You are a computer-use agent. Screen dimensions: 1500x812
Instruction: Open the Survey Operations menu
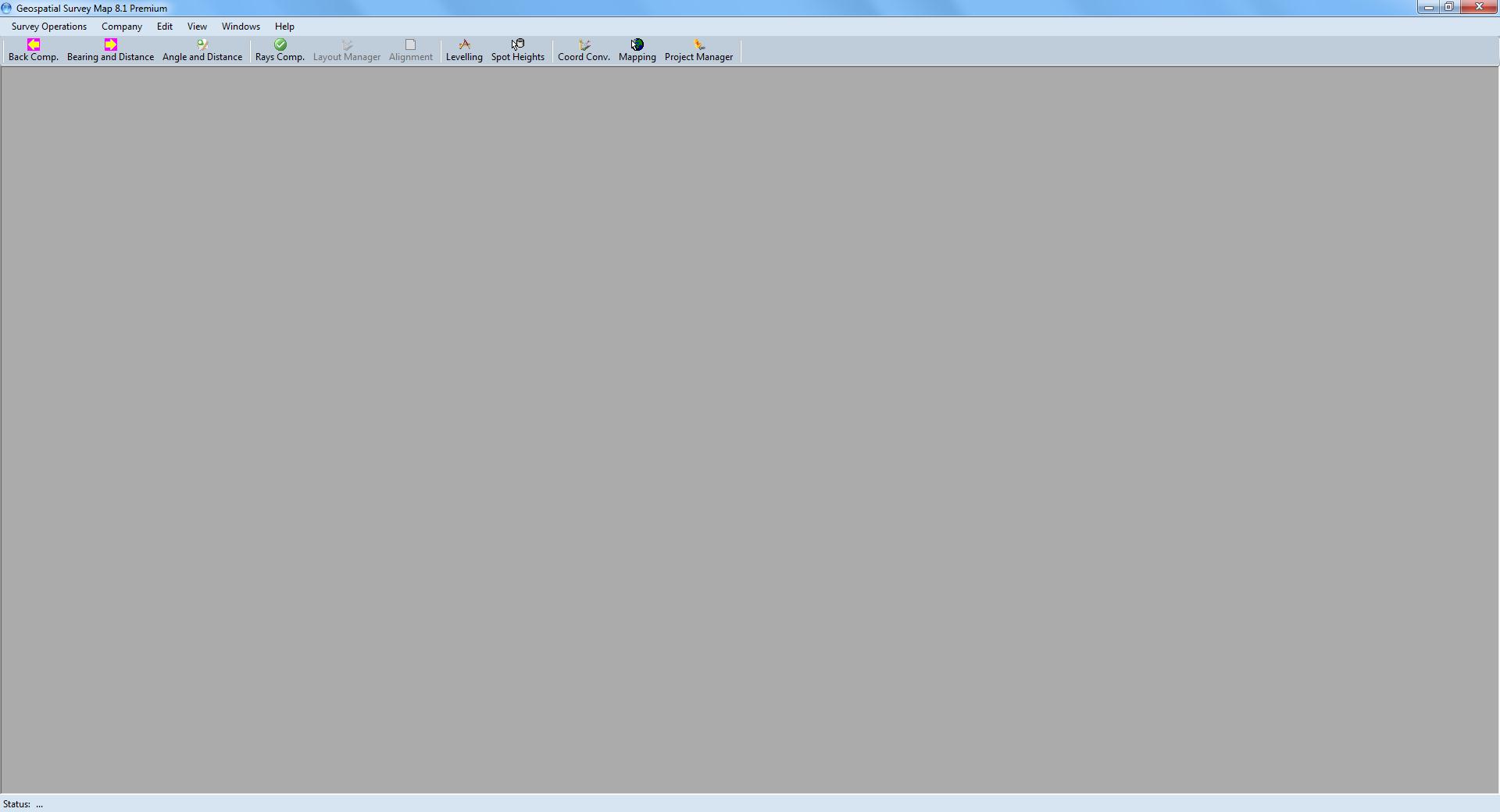tap(49, 27)
